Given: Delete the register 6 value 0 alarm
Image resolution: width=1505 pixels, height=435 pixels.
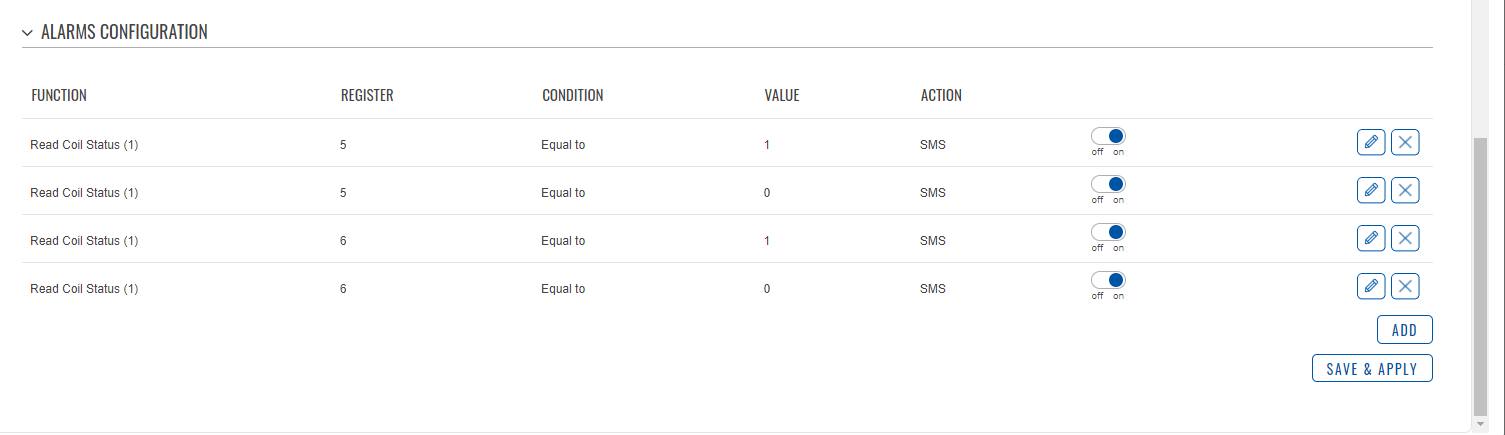Looking at the screenshot, I should click(x=1405, y=286).
